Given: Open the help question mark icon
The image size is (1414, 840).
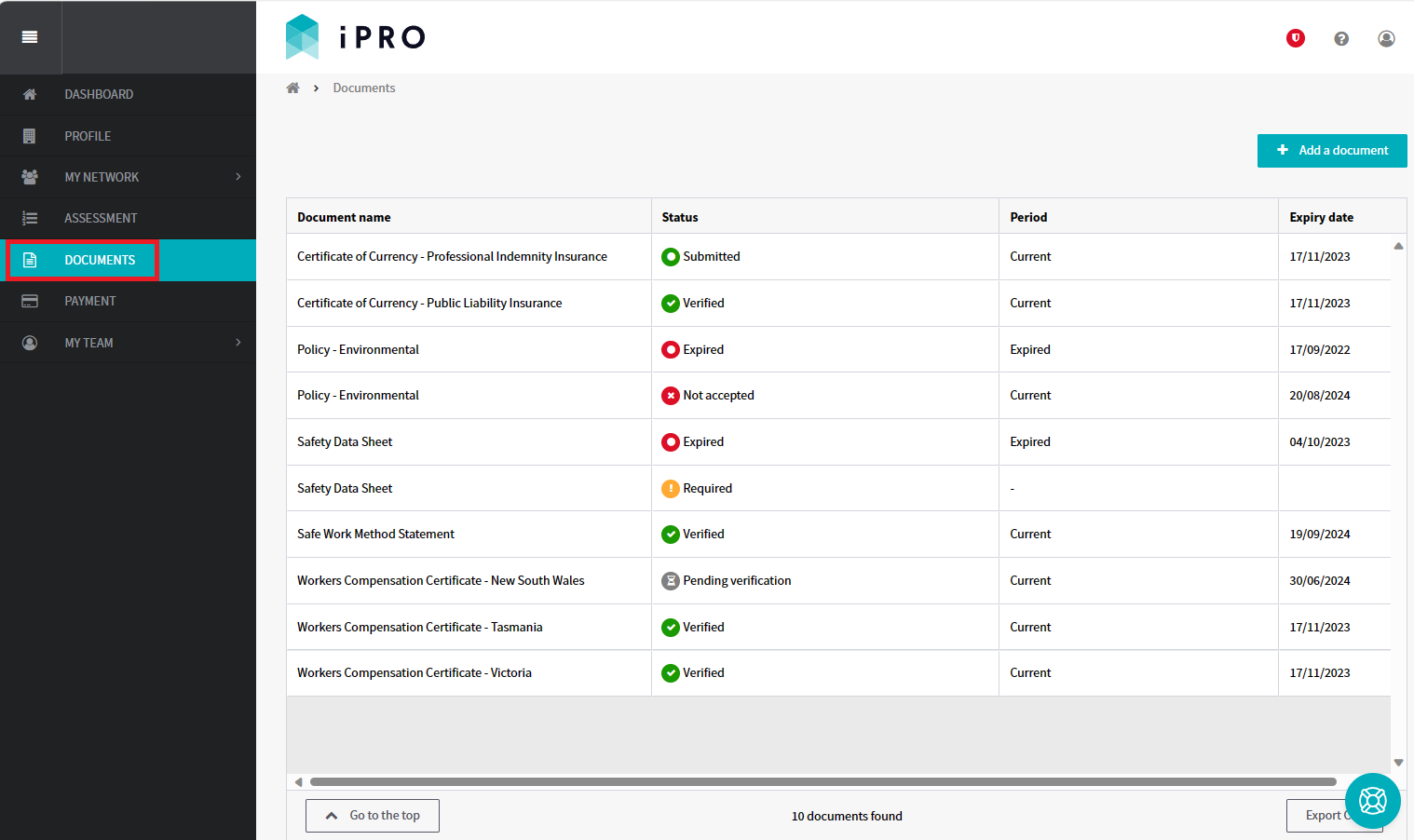Looking at the screenshot, I should pos(1341,38).
